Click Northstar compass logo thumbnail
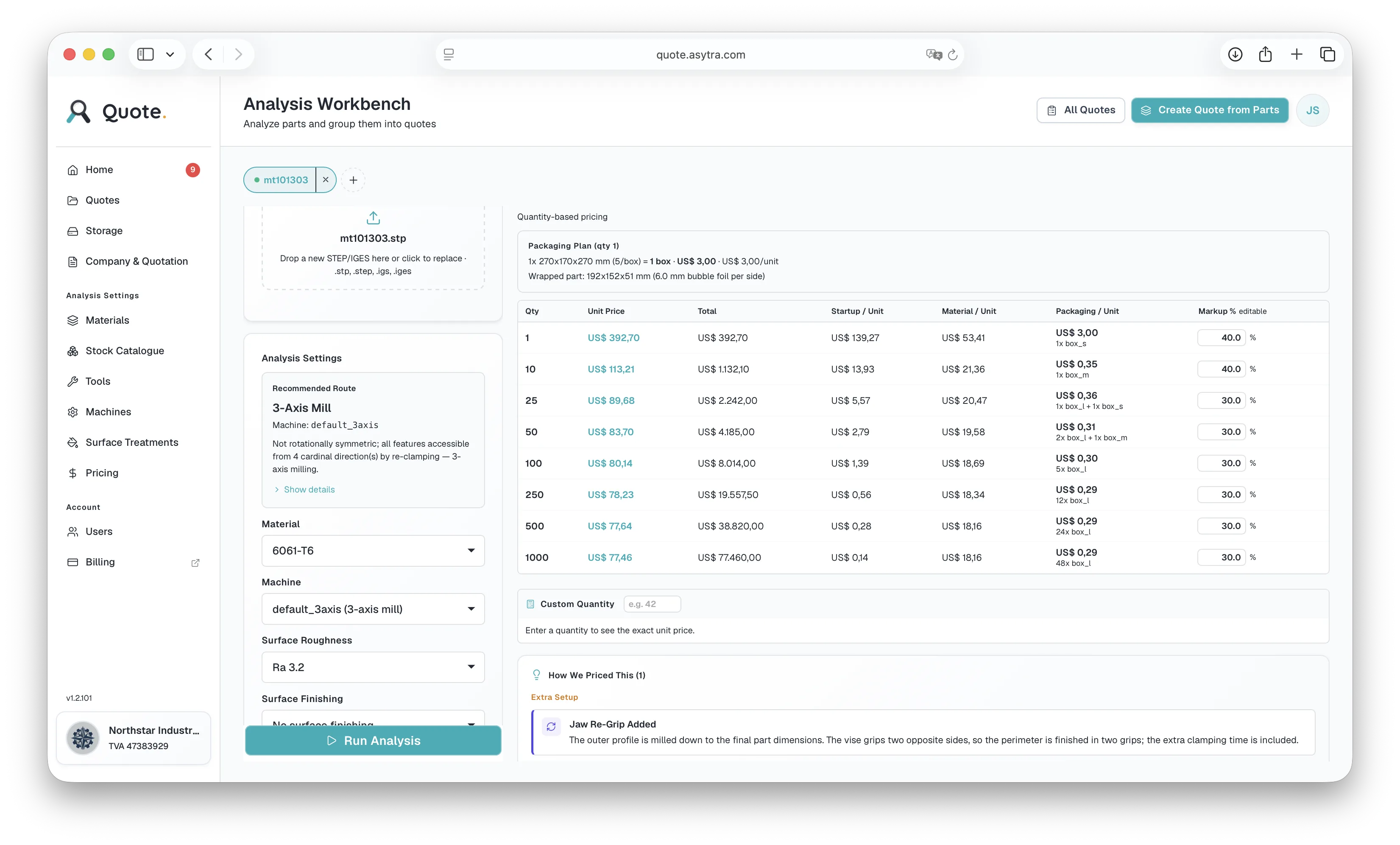Image resolution: width=1400 pixels, height=845 pixels. [83, 738]
